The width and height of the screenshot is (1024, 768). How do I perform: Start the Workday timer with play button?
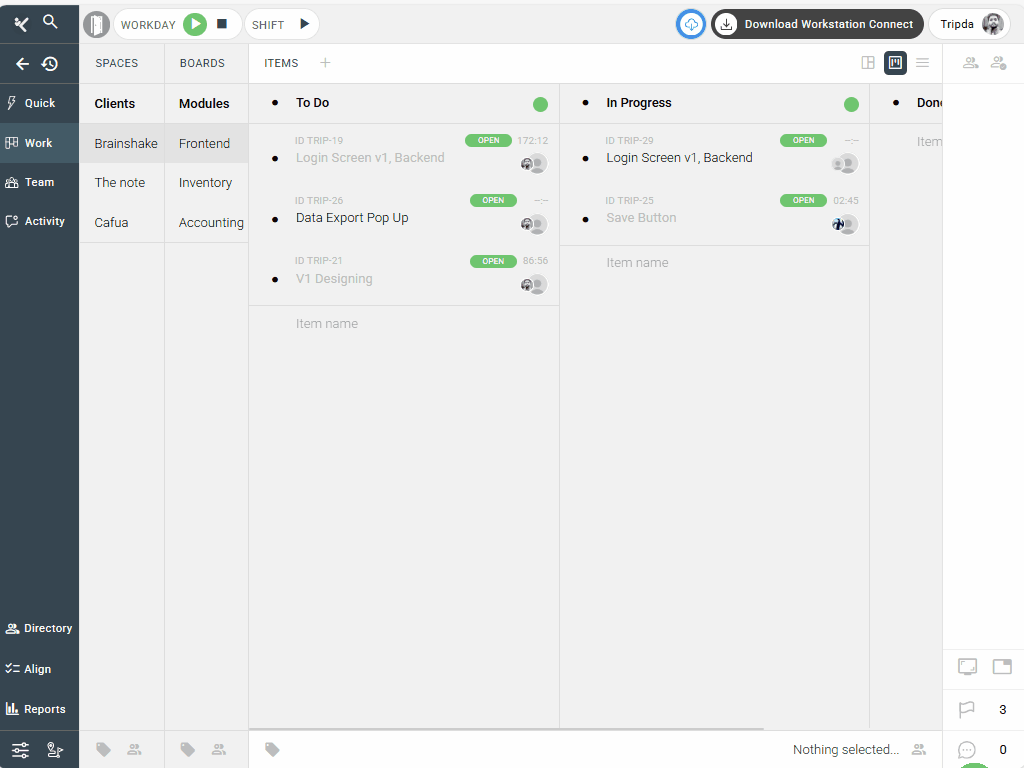[195, 24]
